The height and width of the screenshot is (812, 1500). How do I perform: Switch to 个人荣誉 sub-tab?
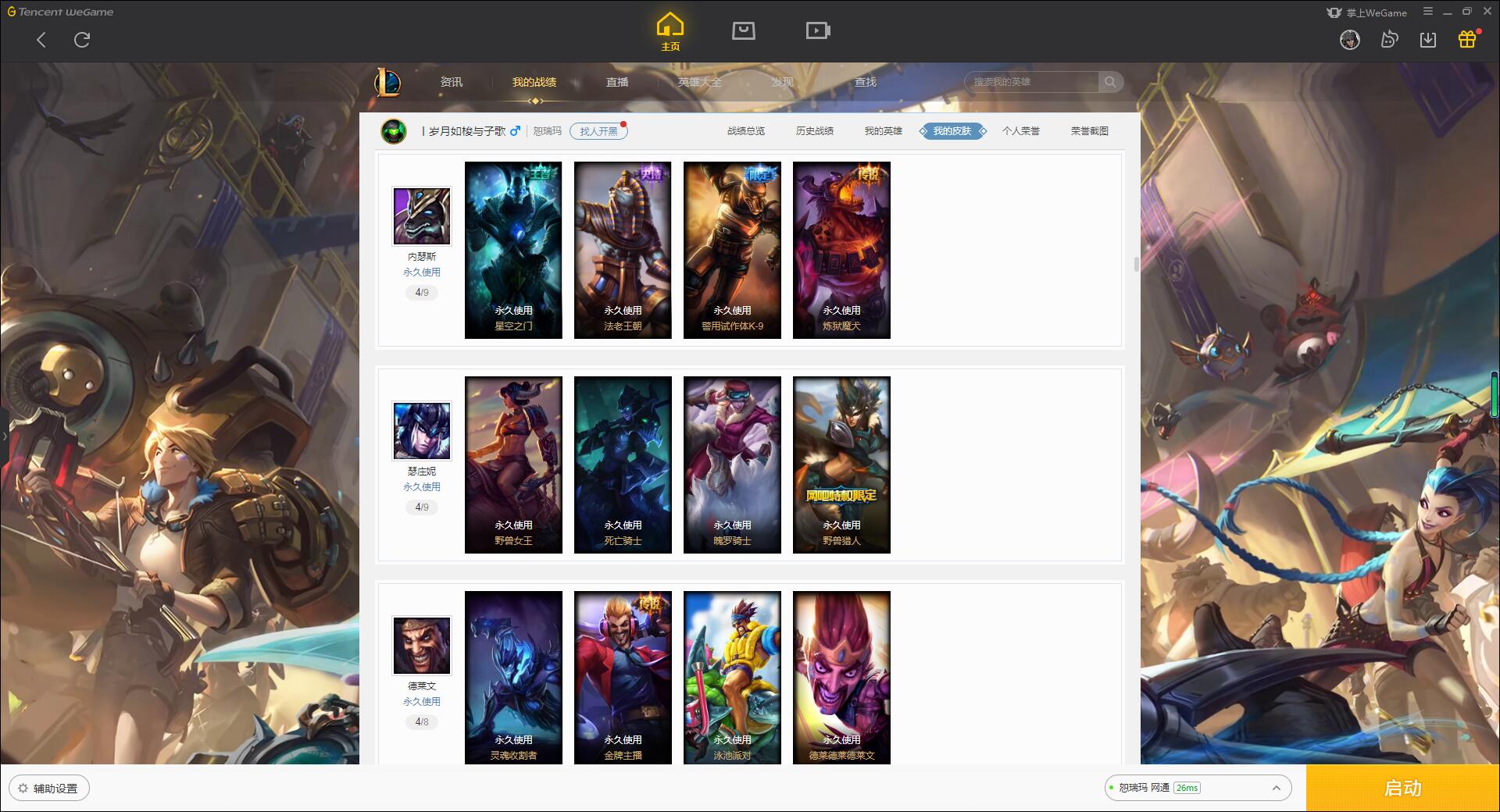point(1021,131)
